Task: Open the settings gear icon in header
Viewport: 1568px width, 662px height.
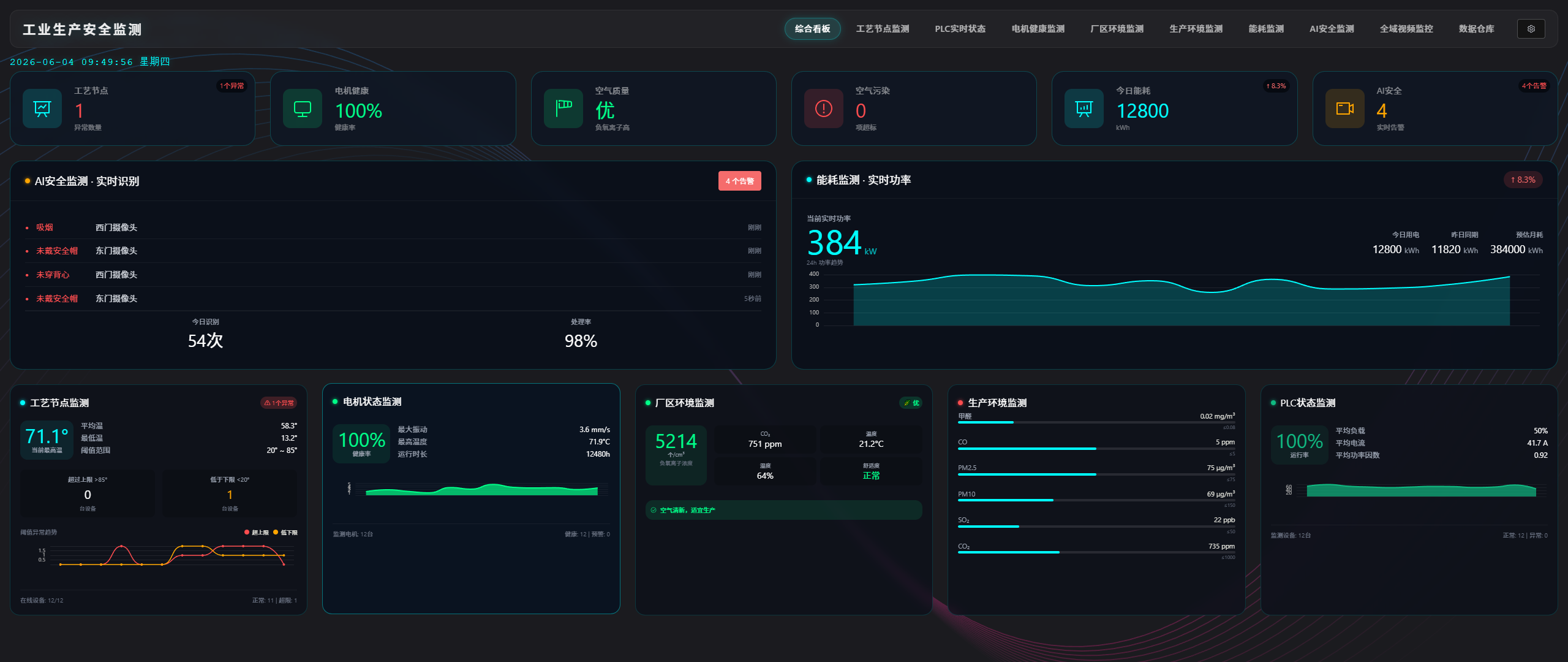Action: pyautogui.click(x=1531, y=29)
